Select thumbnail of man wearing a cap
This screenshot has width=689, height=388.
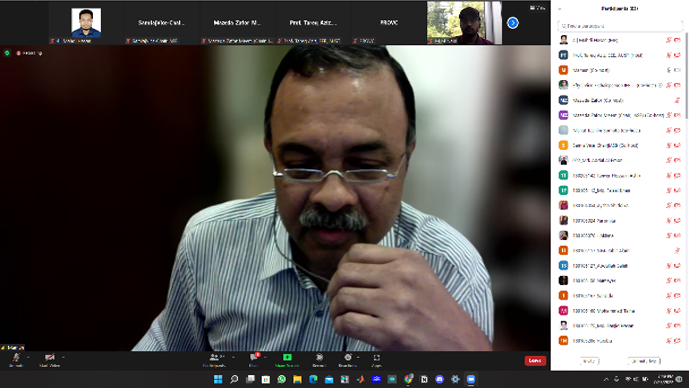point(464,23)
